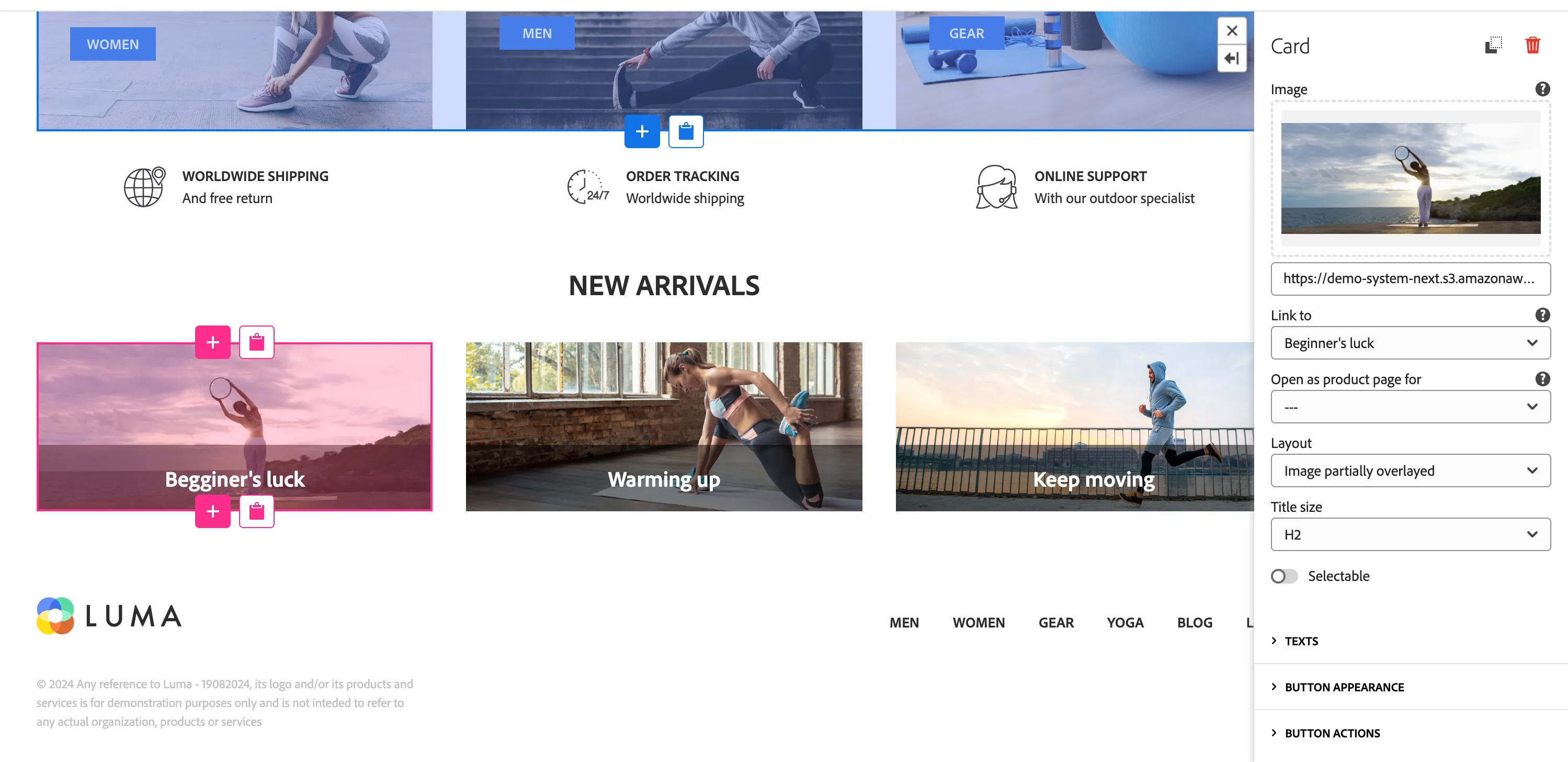
Task: Click the YOGA footer menu item
Action: coord(1125,622)
